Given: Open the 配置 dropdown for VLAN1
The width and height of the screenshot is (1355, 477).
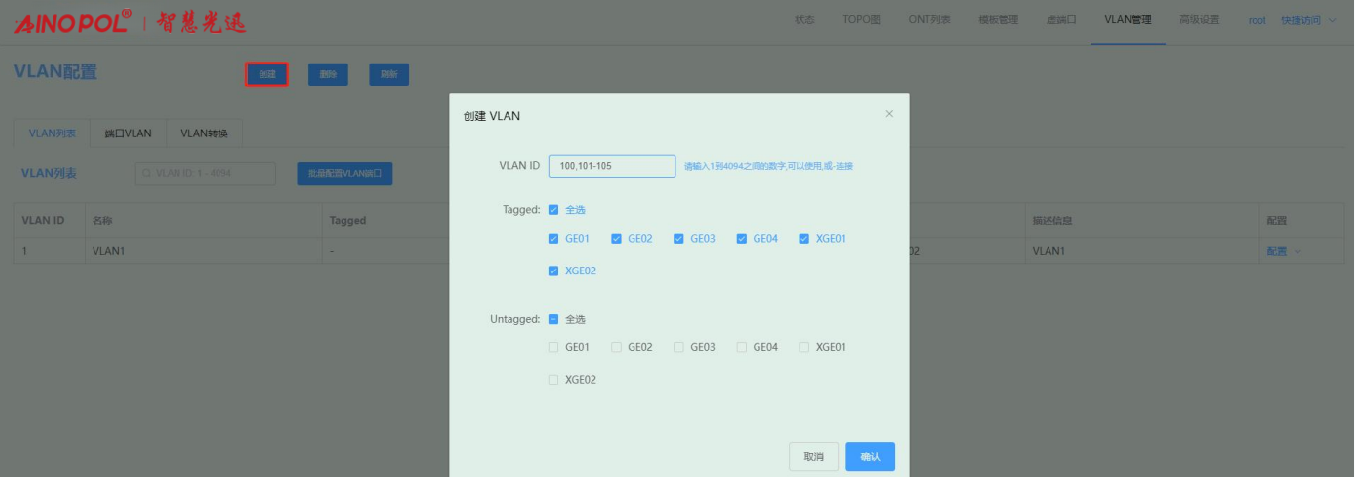Looking at the screenshot, I should (1283, 251).
